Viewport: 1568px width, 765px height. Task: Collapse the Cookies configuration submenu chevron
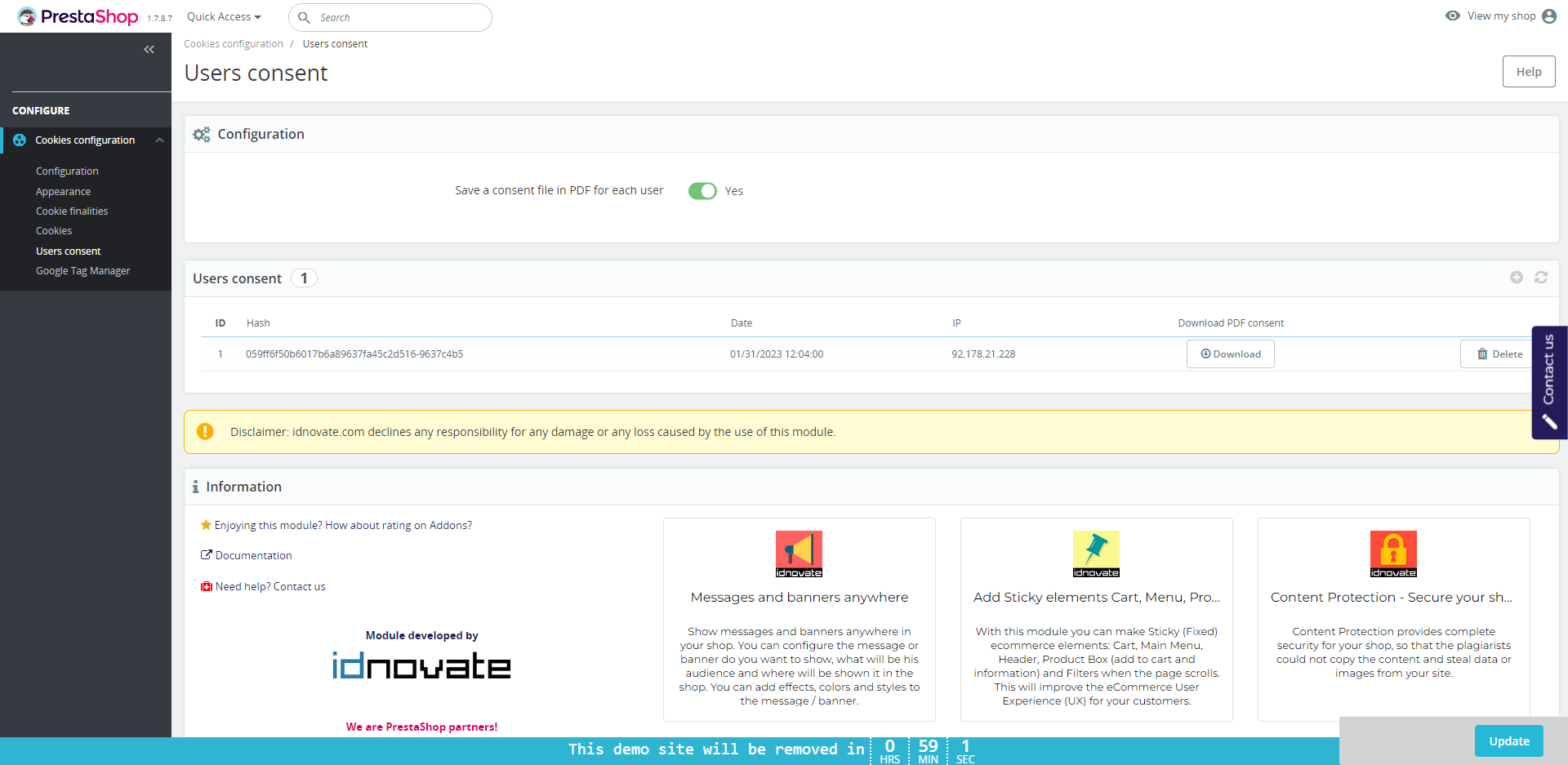click(160, 140)
